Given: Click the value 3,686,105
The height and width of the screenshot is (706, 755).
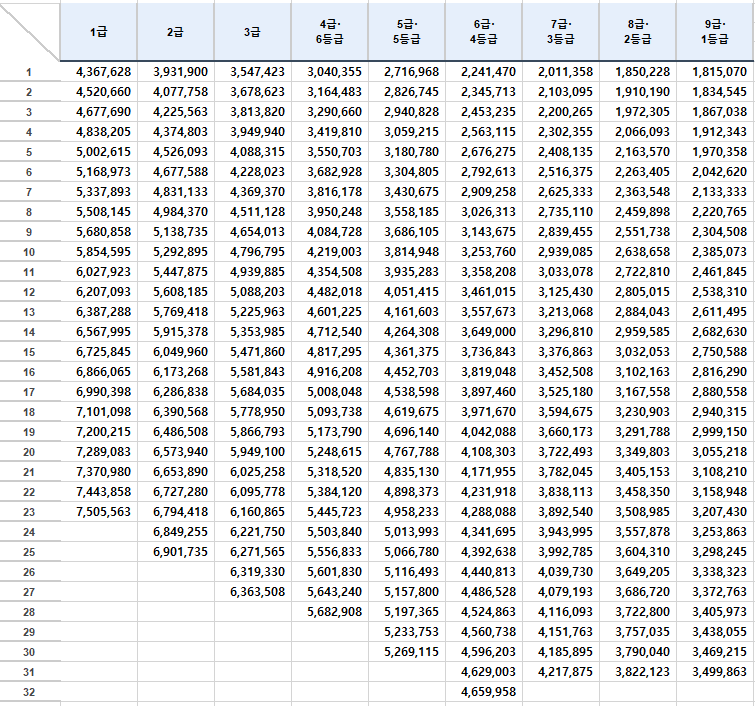Looking at the screenshot, I should point(411,232).
